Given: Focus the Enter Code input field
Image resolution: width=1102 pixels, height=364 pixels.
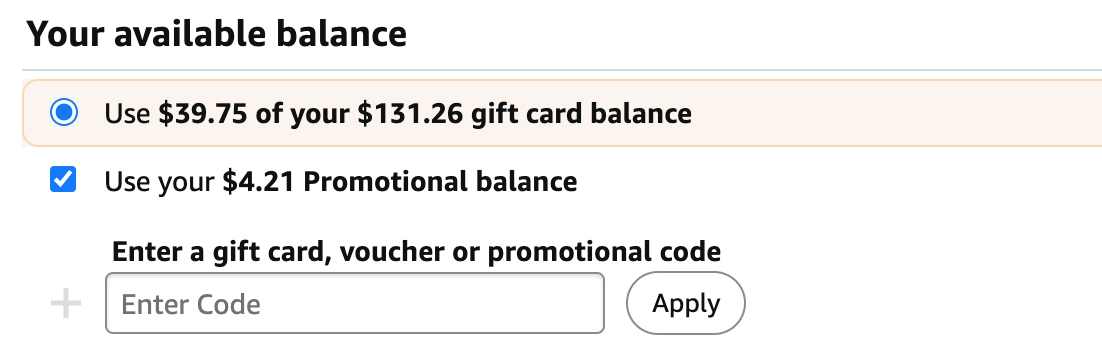Looking at the screenshot, I should (x=355, y=303).
